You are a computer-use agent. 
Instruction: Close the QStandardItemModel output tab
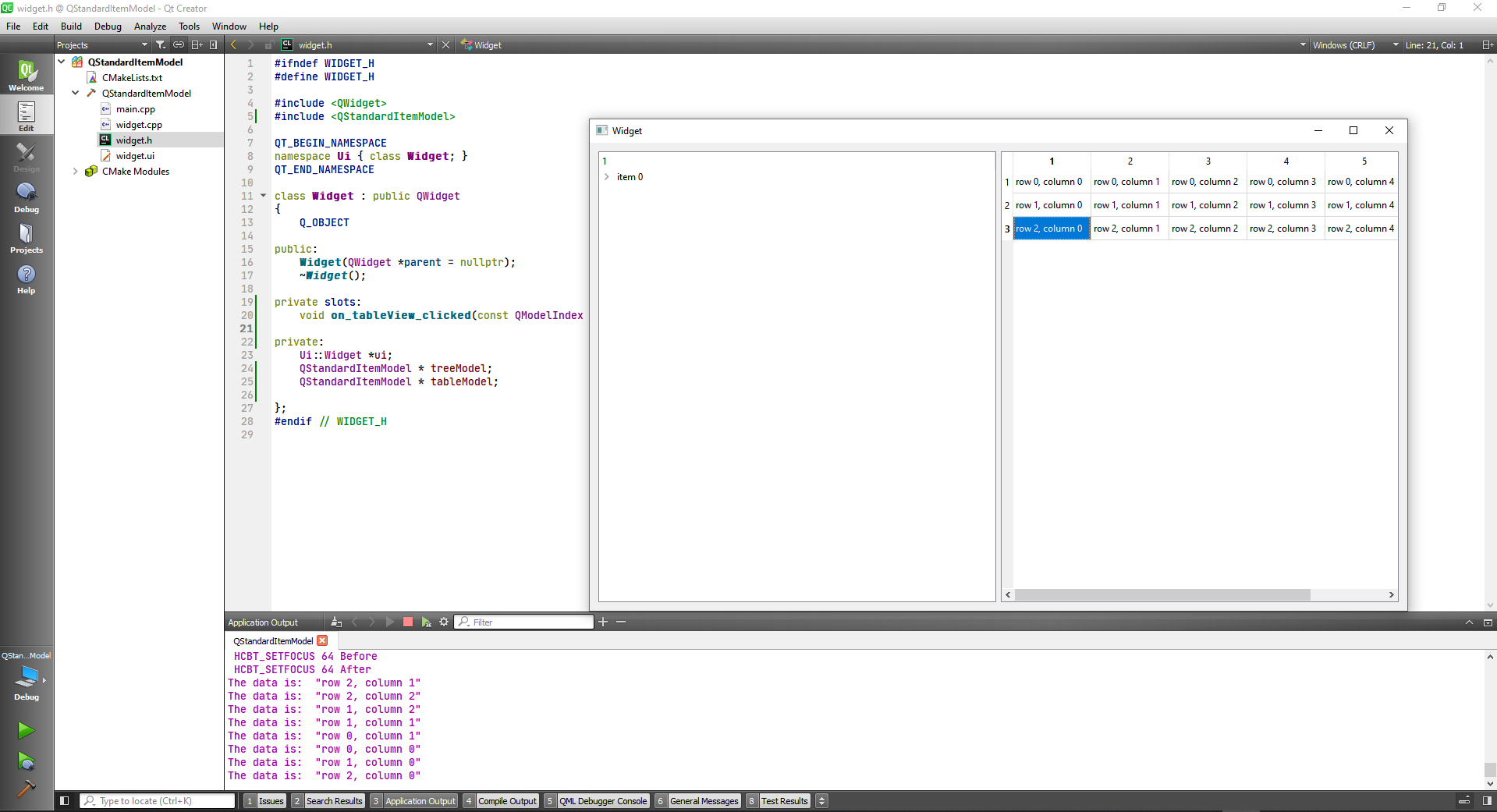point(322,640)
